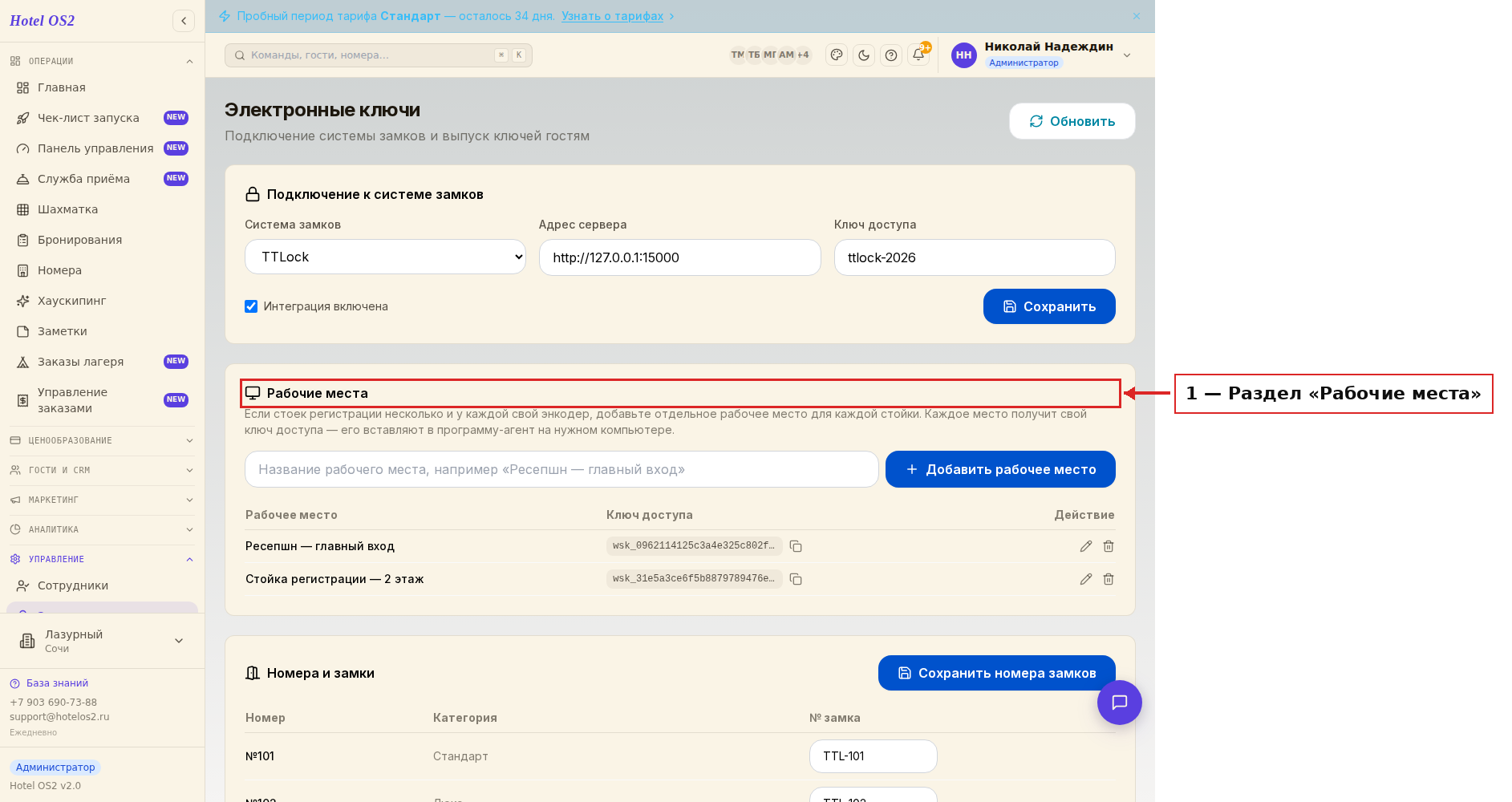Expand the Аналитика sidebar section
Viewport: 1512px width, 802px height.
click(x=102, y=529)
